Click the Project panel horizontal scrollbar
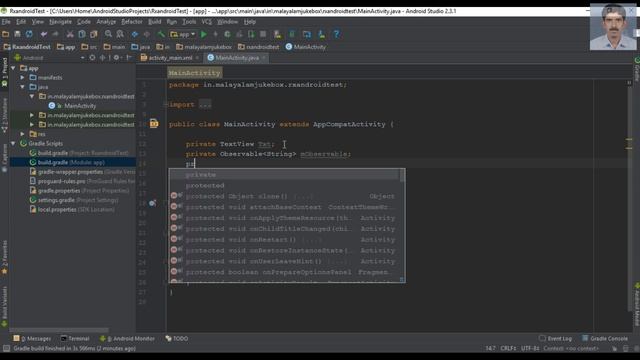Screen dimensions: 640x360 click(x=60, y=330)
